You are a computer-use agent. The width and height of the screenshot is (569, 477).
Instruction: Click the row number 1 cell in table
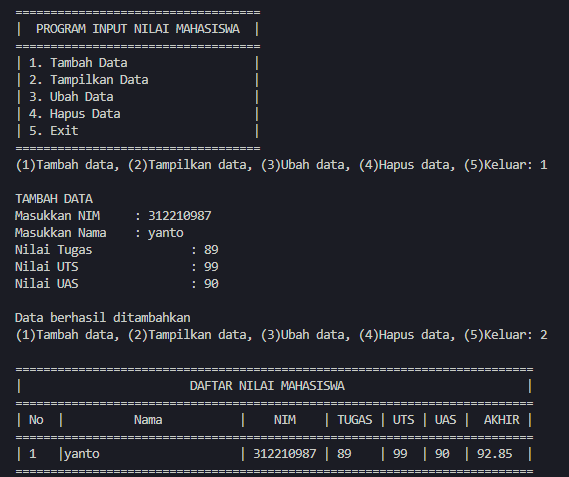33,454
